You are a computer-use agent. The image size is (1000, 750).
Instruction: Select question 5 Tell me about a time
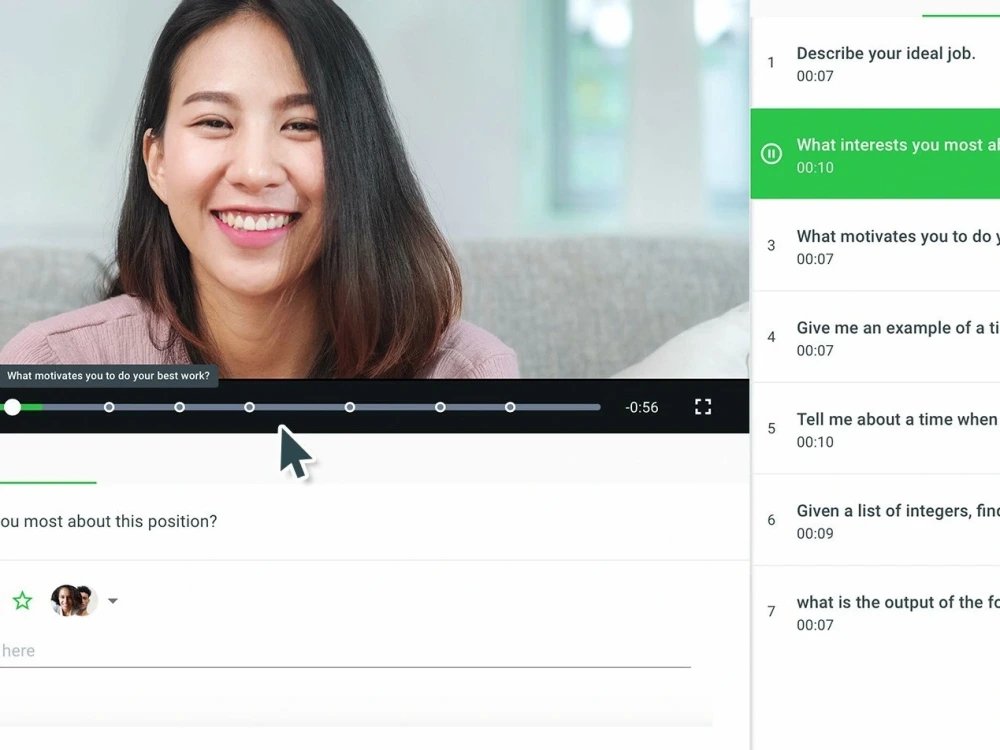[x=875, y=429]
